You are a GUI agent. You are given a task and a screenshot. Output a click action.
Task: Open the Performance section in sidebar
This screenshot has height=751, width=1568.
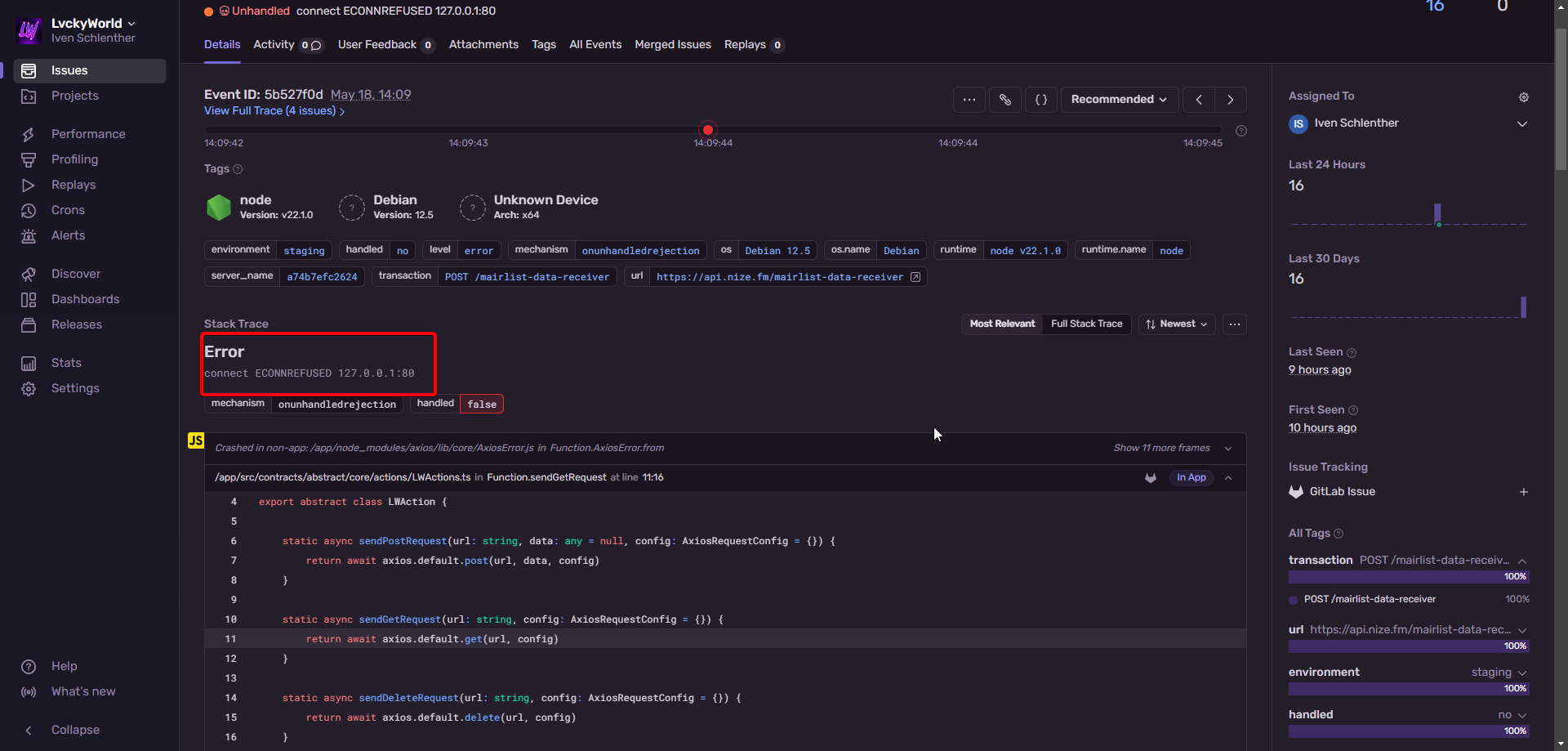coord(88,134)
